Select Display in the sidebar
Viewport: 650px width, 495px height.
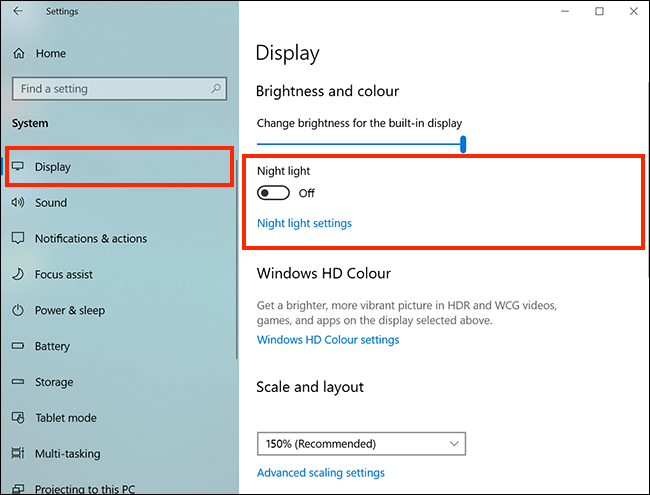click(119, 167)
